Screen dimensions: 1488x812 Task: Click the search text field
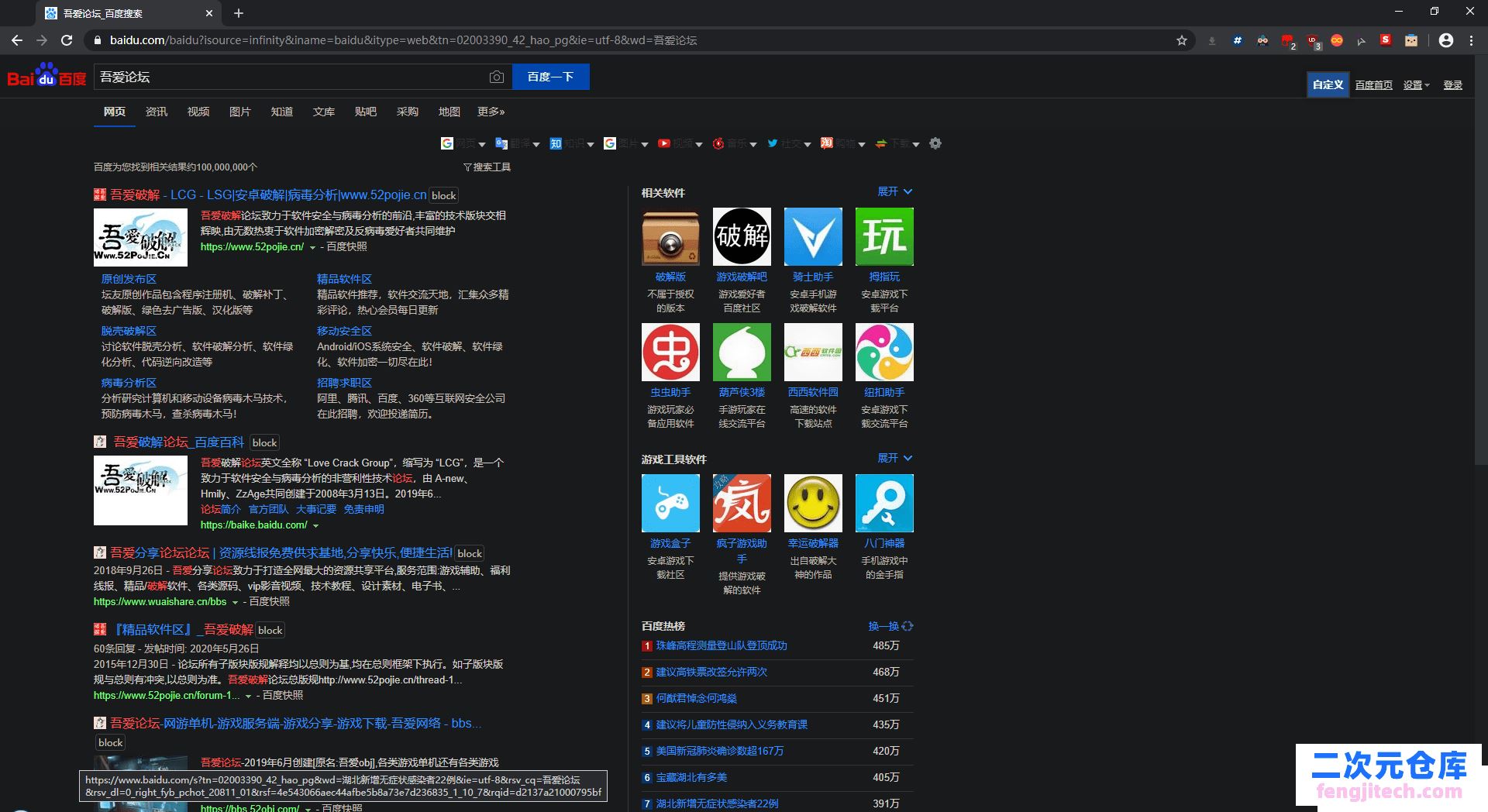pyautogui.click(x=291, y=77)
